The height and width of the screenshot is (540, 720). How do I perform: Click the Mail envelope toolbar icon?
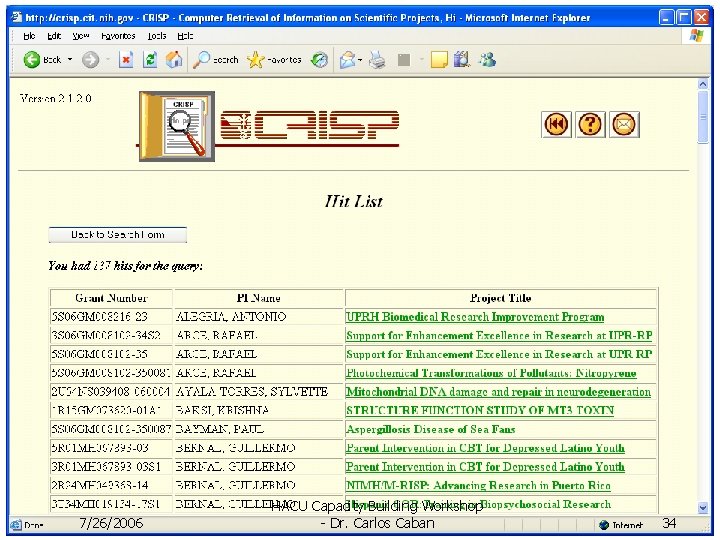(348, 60)
